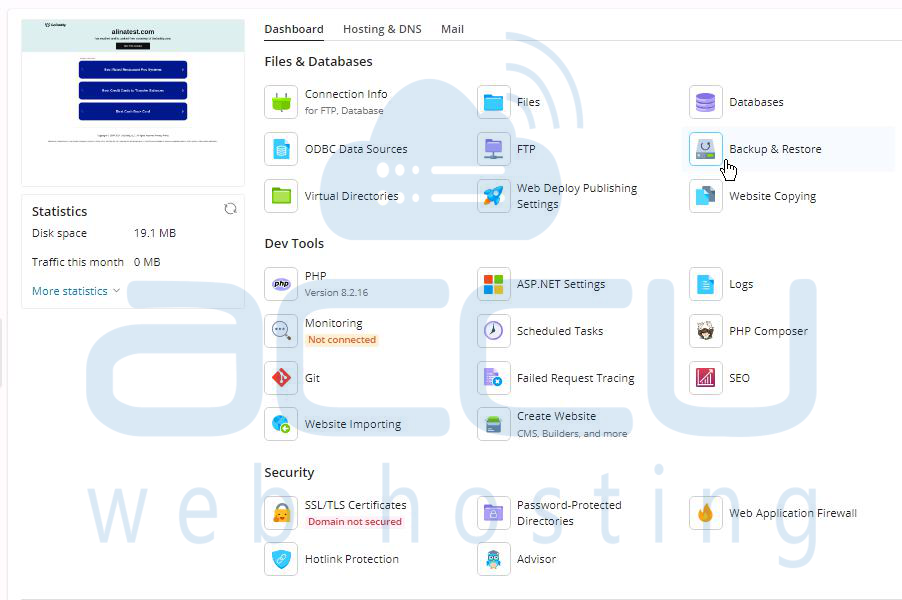
Task: Click the Failed Request Tracing link text
Action: (575, 378)
